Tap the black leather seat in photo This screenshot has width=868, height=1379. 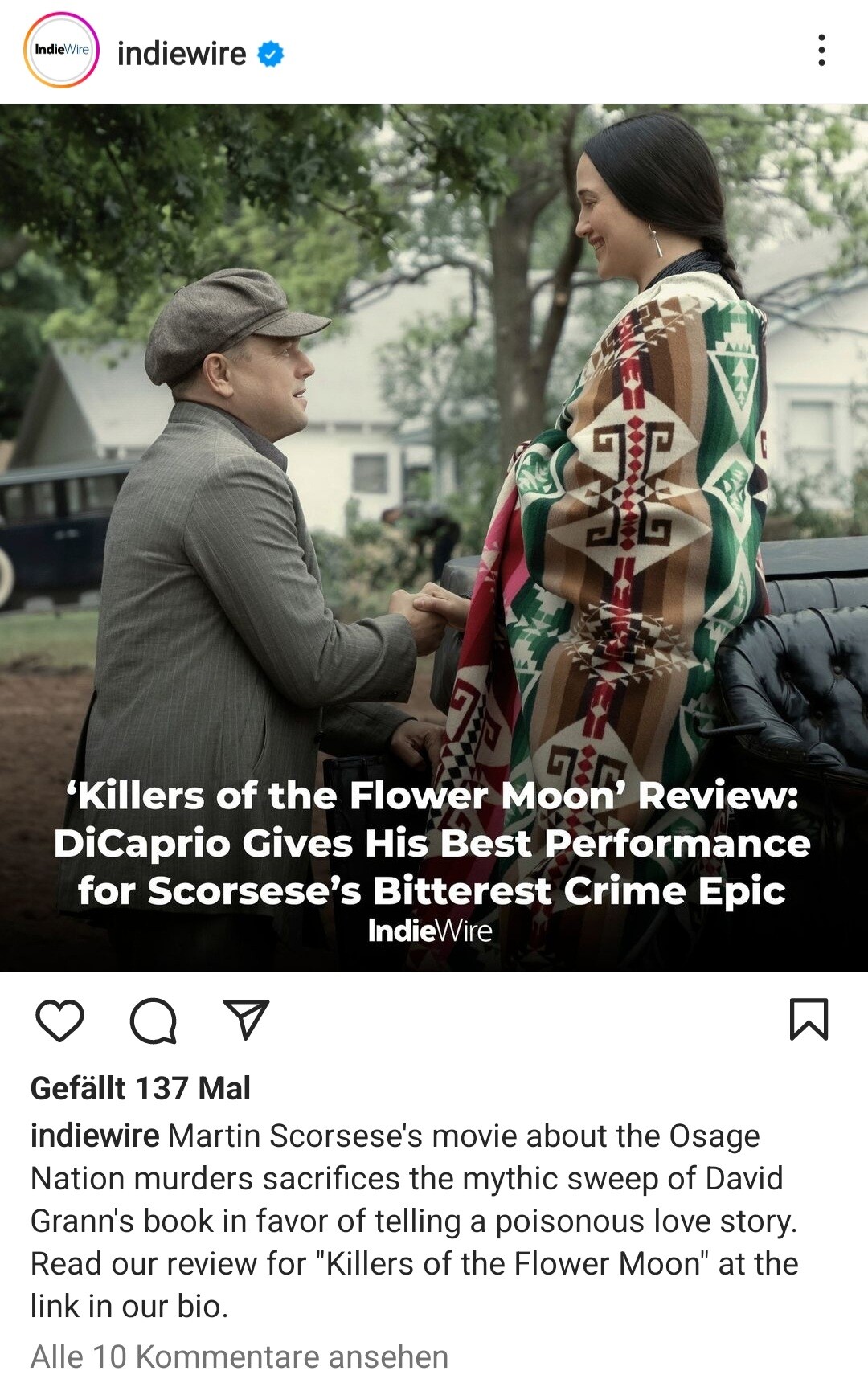click(x=796, y=683)
